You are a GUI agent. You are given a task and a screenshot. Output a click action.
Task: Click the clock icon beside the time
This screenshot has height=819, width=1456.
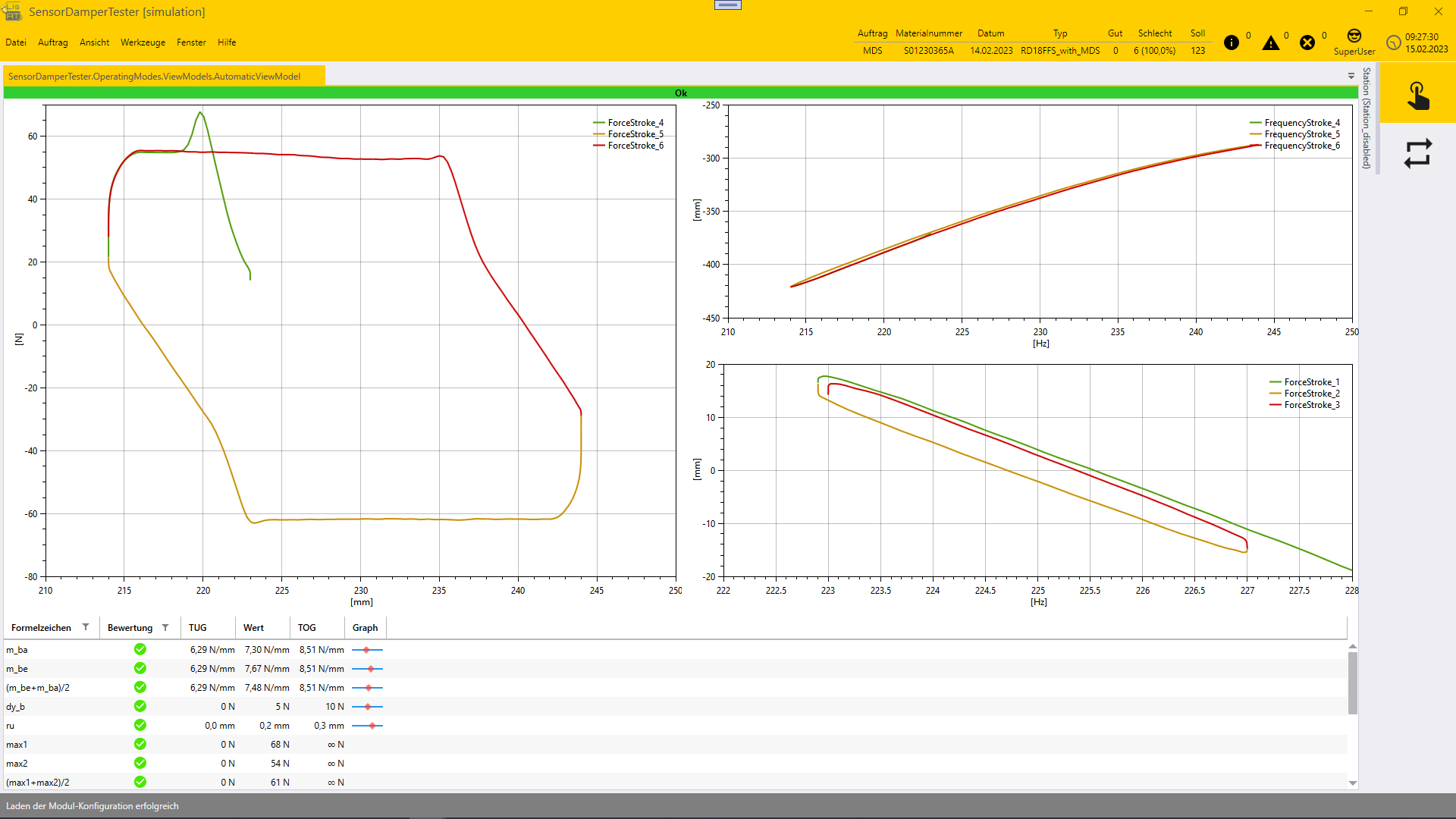(x=1393, y=42)
